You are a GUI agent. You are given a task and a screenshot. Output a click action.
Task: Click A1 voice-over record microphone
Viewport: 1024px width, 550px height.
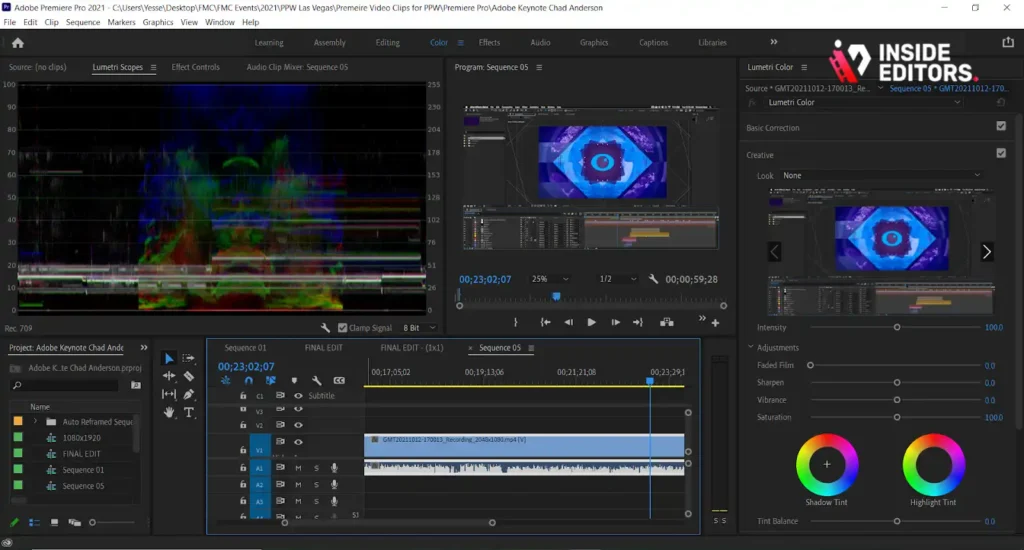[334, 468]
